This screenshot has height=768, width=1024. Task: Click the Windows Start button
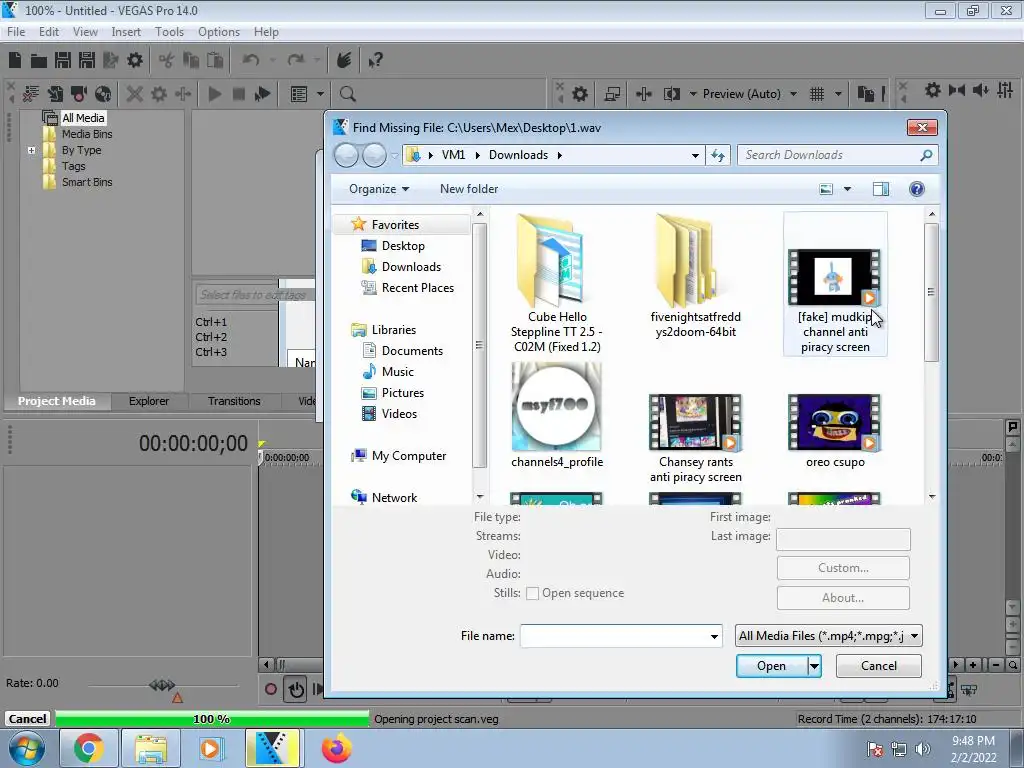[x=26, y=748]
